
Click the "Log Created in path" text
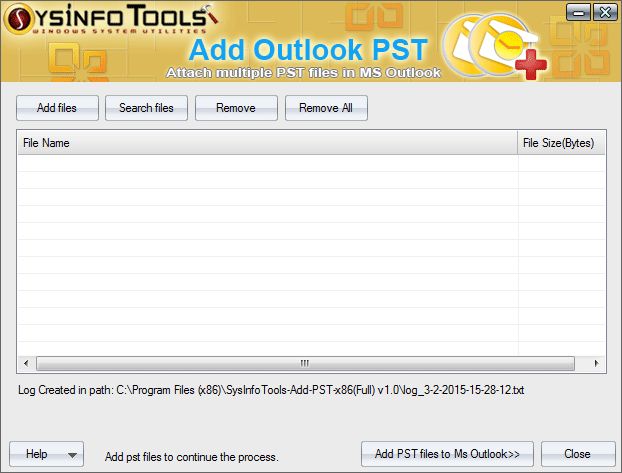271,390
